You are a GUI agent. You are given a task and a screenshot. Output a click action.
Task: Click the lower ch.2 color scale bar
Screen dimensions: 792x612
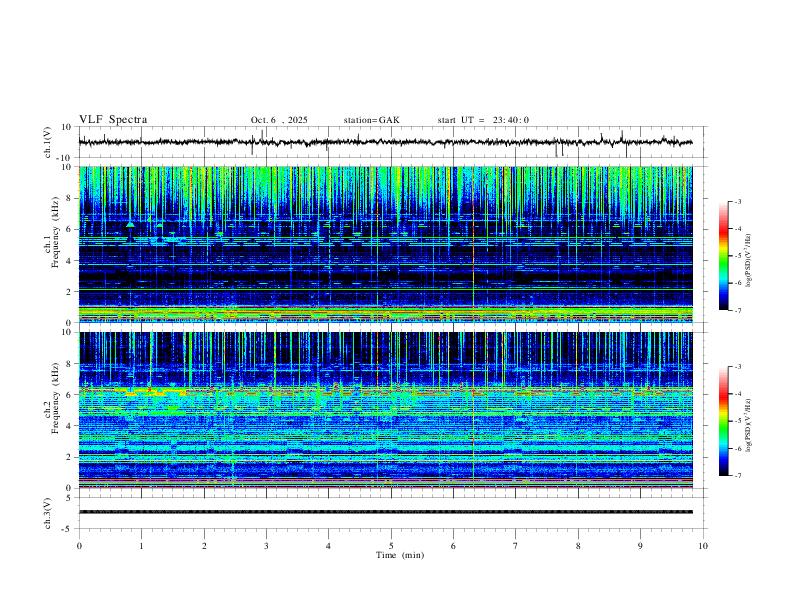click(724, 421)
